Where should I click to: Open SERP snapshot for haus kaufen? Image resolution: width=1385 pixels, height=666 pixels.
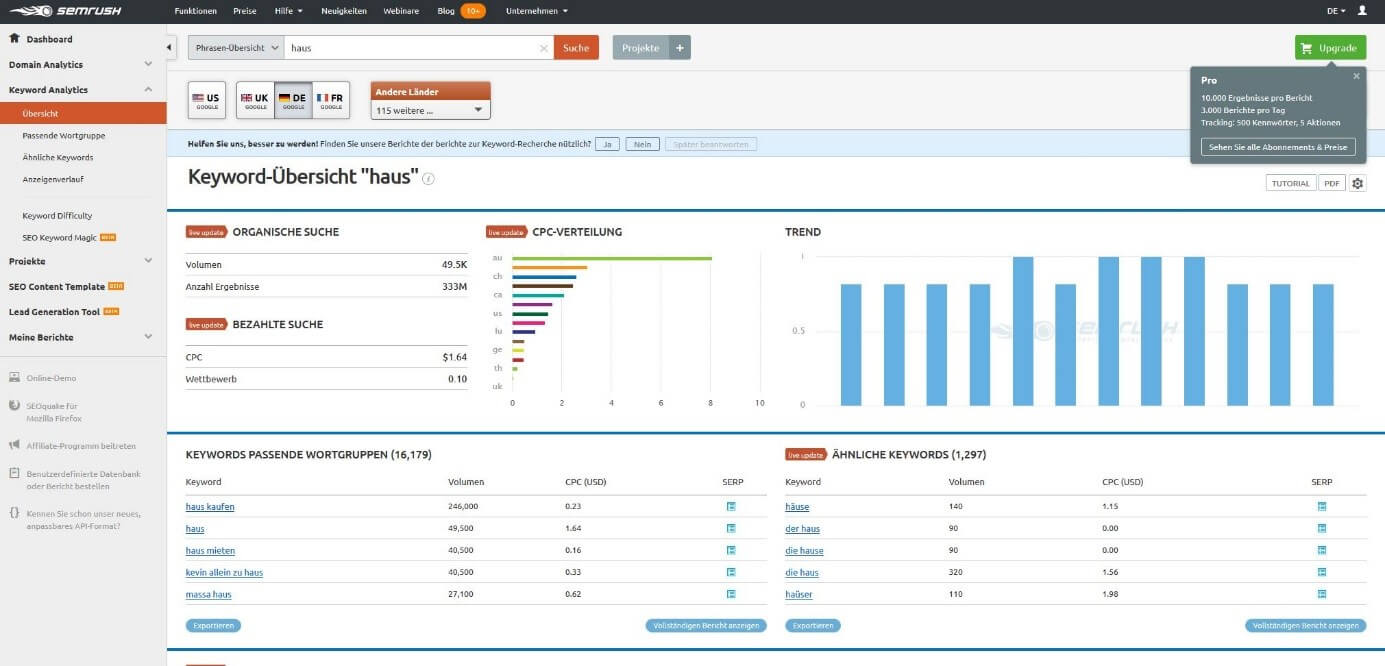[731, 507]
